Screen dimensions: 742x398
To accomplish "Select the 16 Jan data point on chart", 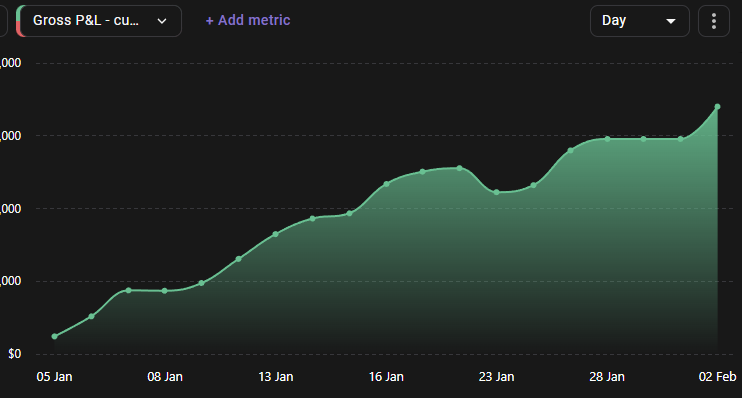I will click(x=386, y=184).
